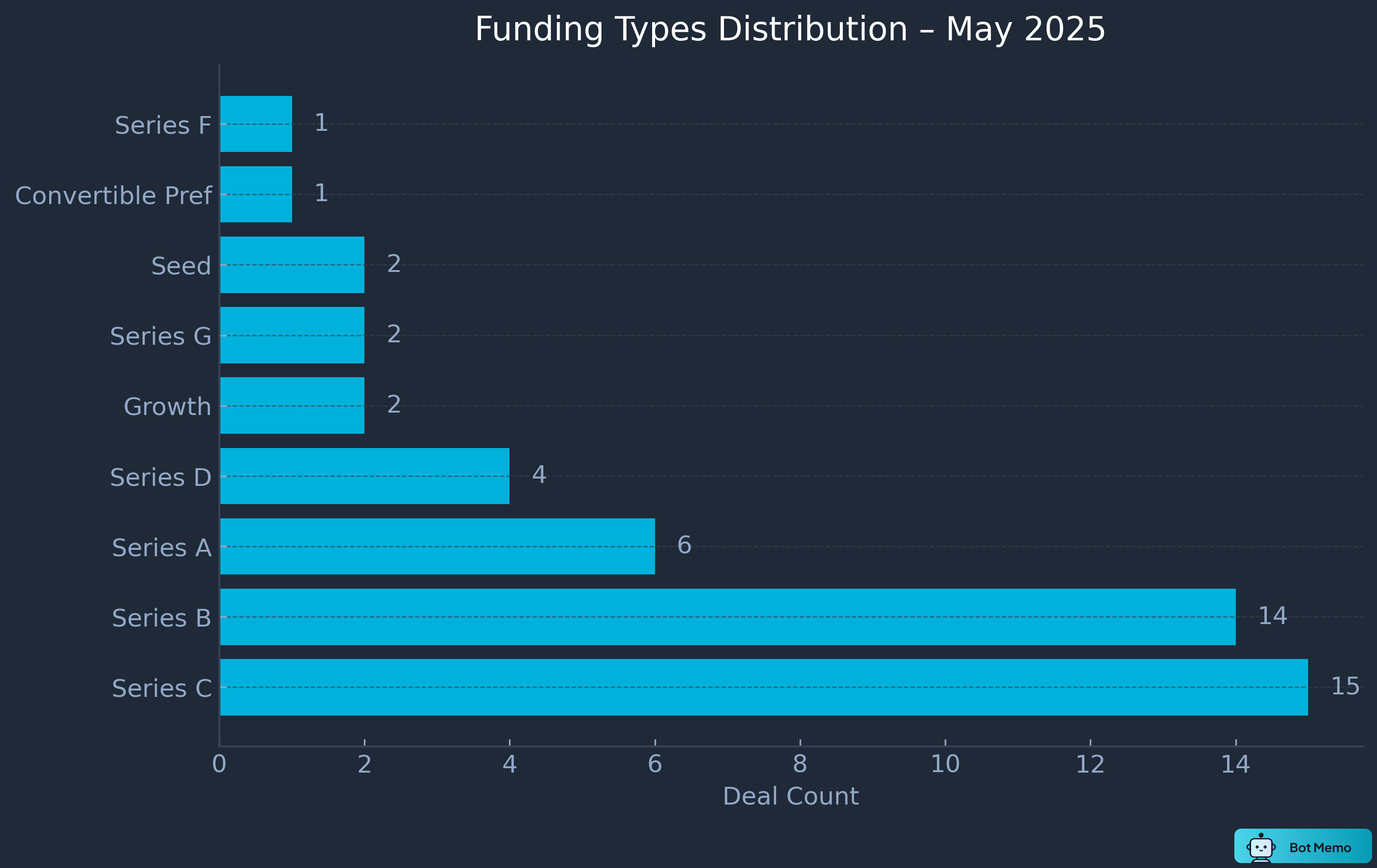The image size is (1377, 868).
Task: Click the Series G bar
Action: (292, 335)
